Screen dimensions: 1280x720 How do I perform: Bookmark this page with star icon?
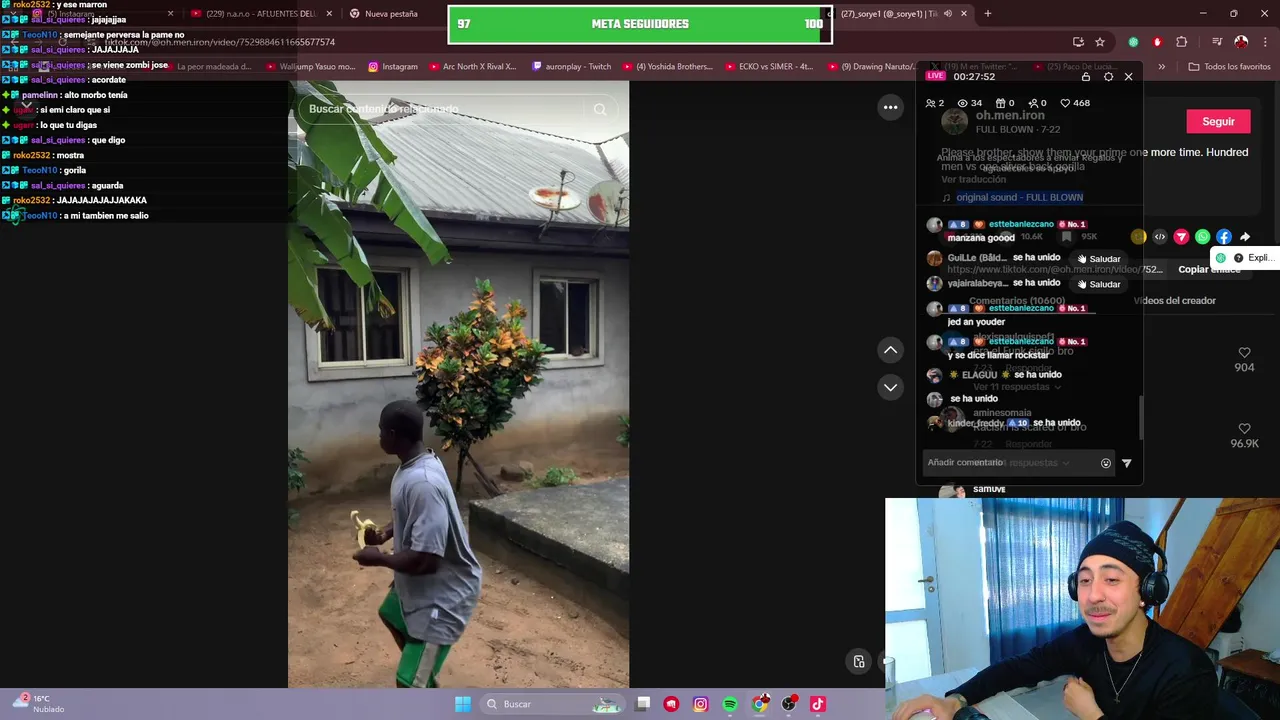coord(1100,42)
